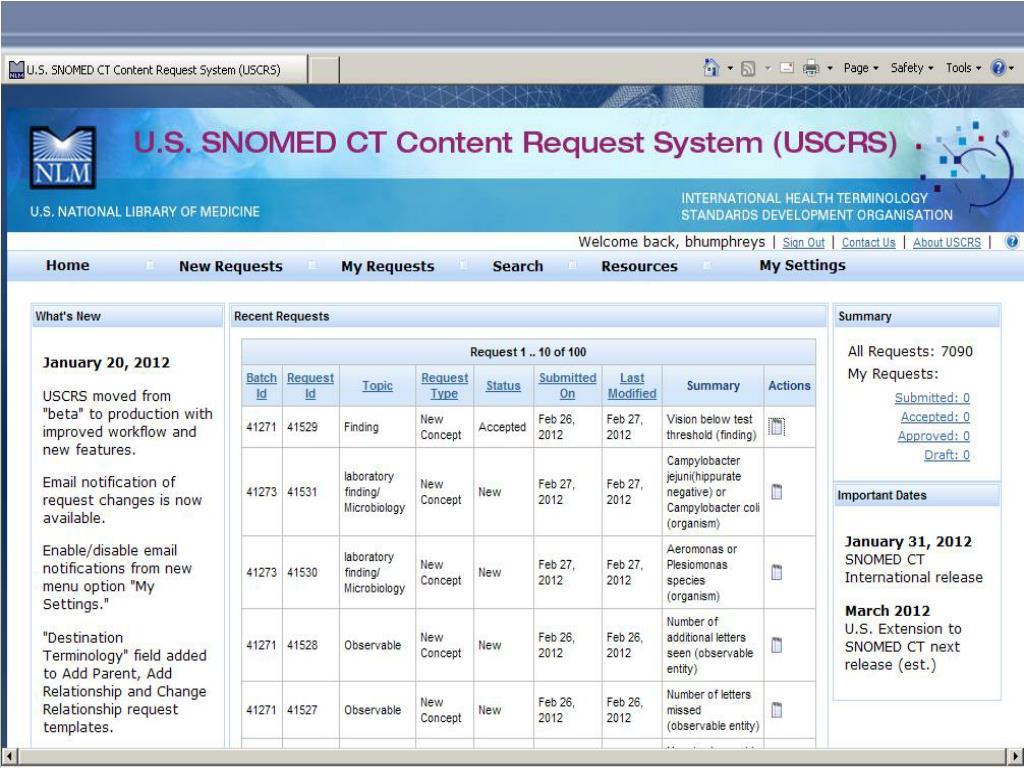
Task: Open the Page dropdown menu
Action: click(x=861, y=68)
